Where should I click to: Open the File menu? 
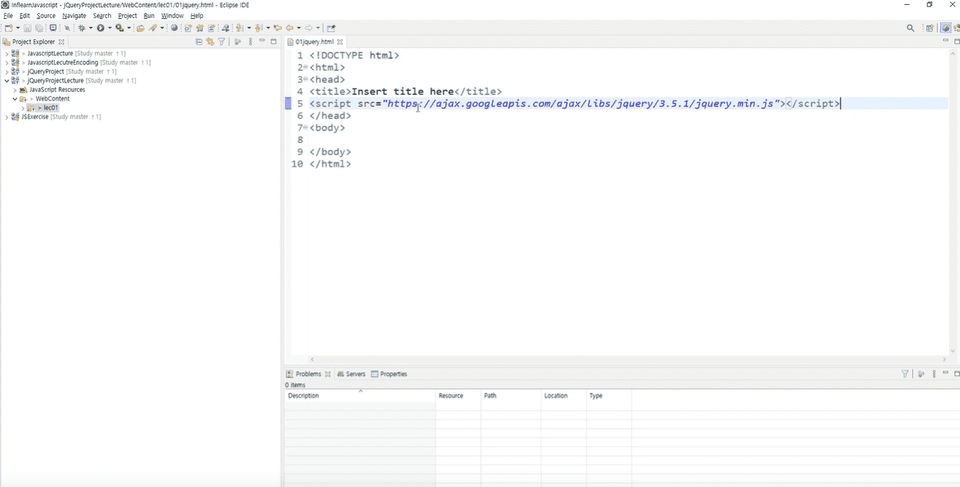(x=8, y=15)
